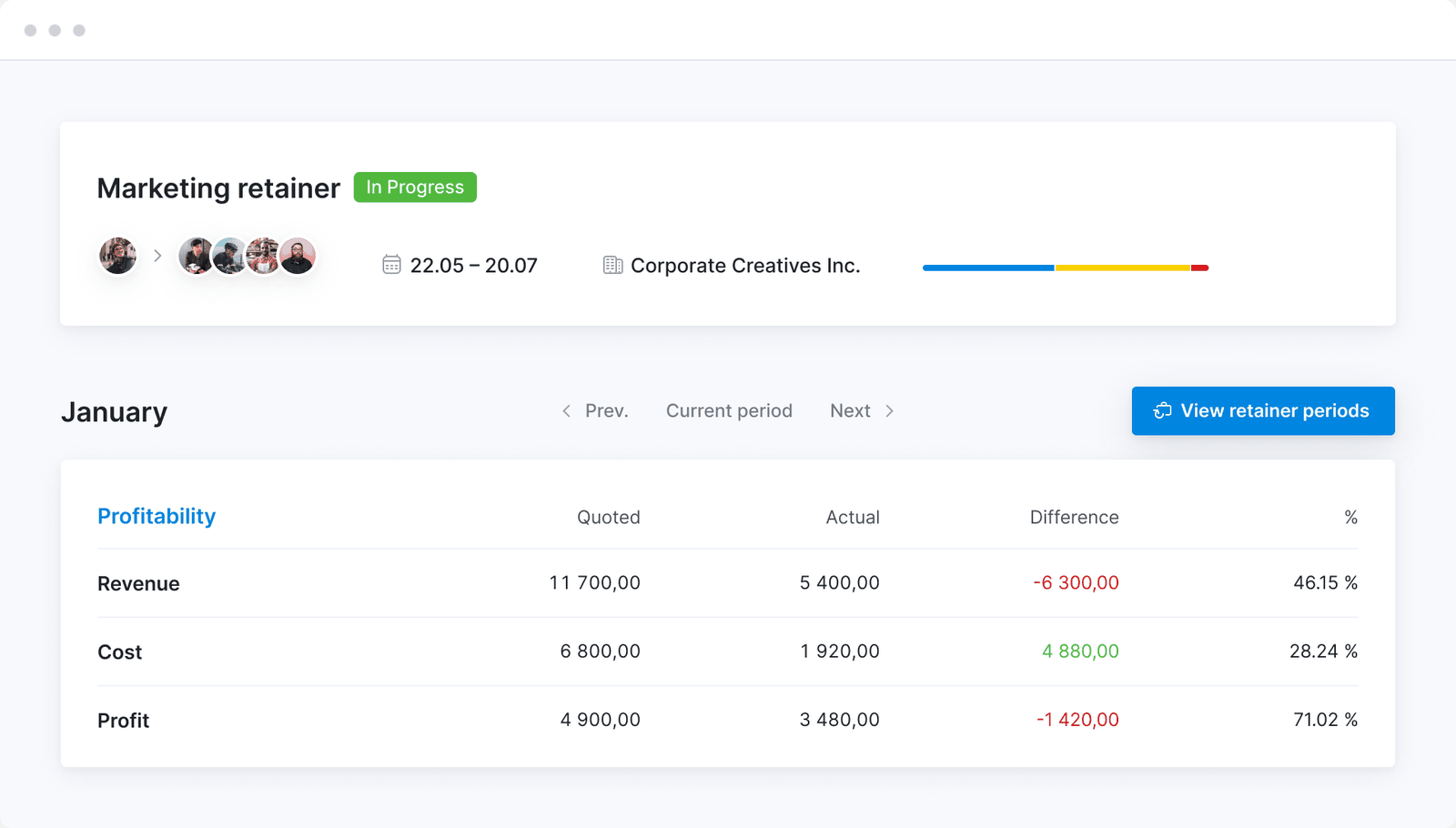Screen dimensions: 1456x828
Task: Open Corporate Creatives Inc. client name
Action: [x=745, y=266]
